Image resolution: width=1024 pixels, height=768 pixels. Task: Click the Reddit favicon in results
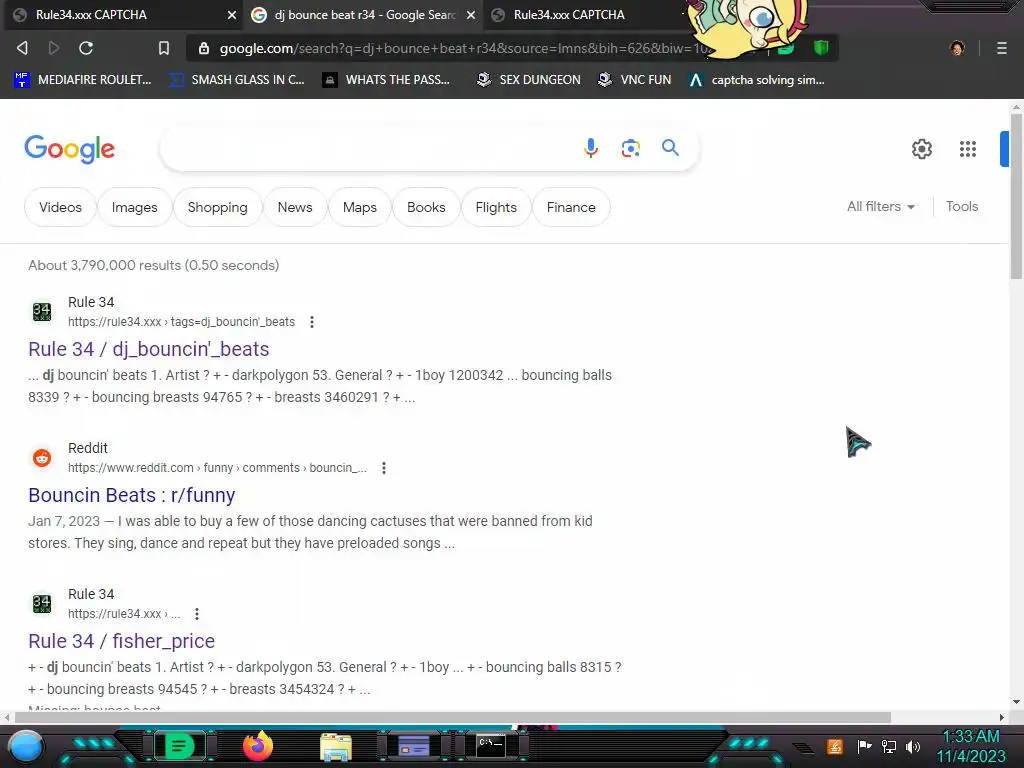(42, 458)
